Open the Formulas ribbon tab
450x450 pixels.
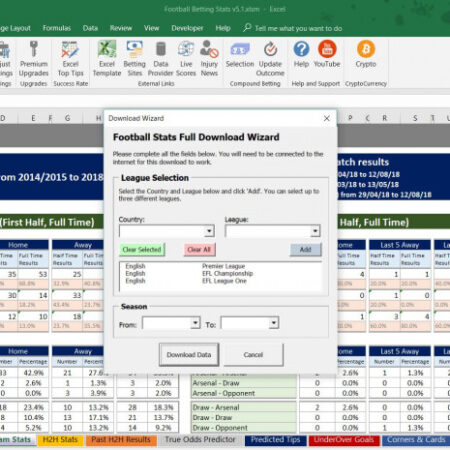tap(57, 28)
